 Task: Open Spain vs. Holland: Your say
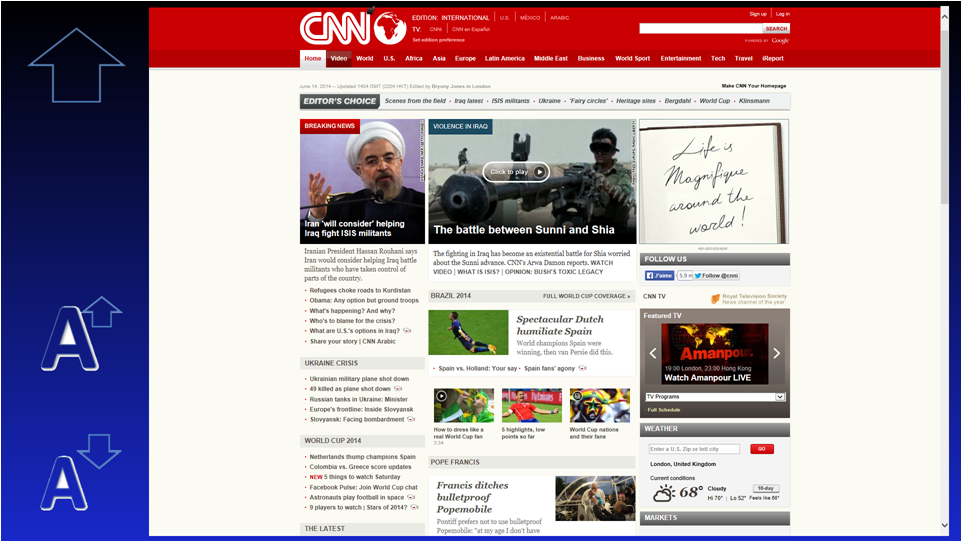coord(477,368)
